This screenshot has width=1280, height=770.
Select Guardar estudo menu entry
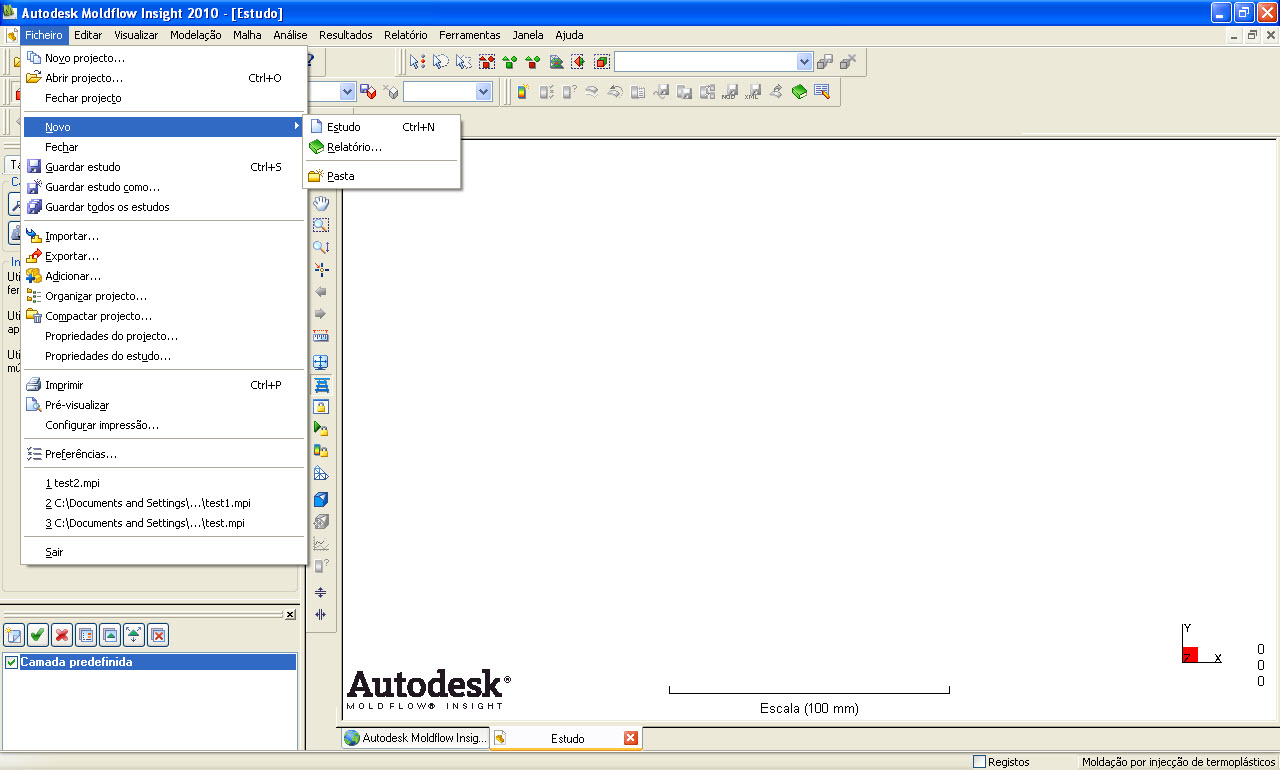[x=164, y=167]
